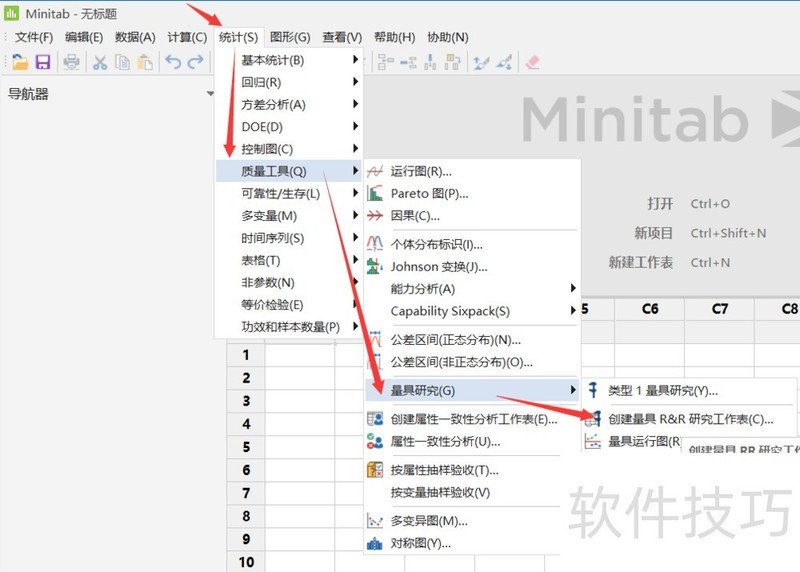Select worksheet row header 8
The width and height of the screenshot is (800, 572).
(246, 516)
